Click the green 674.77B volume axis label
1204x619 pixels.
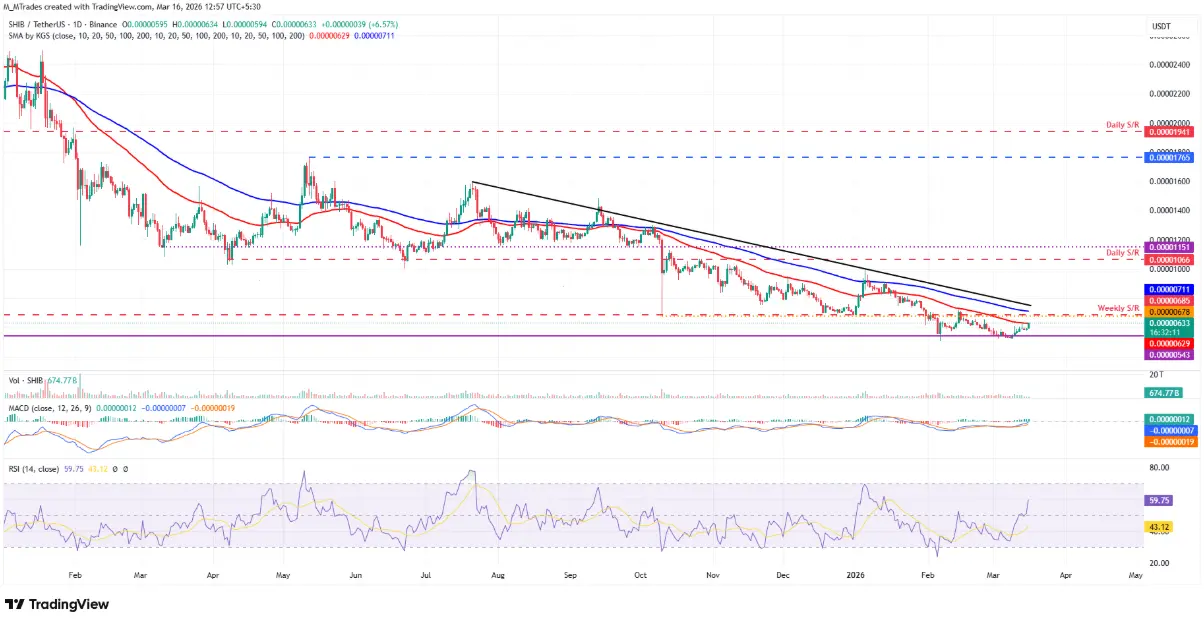click(1162, 393)
